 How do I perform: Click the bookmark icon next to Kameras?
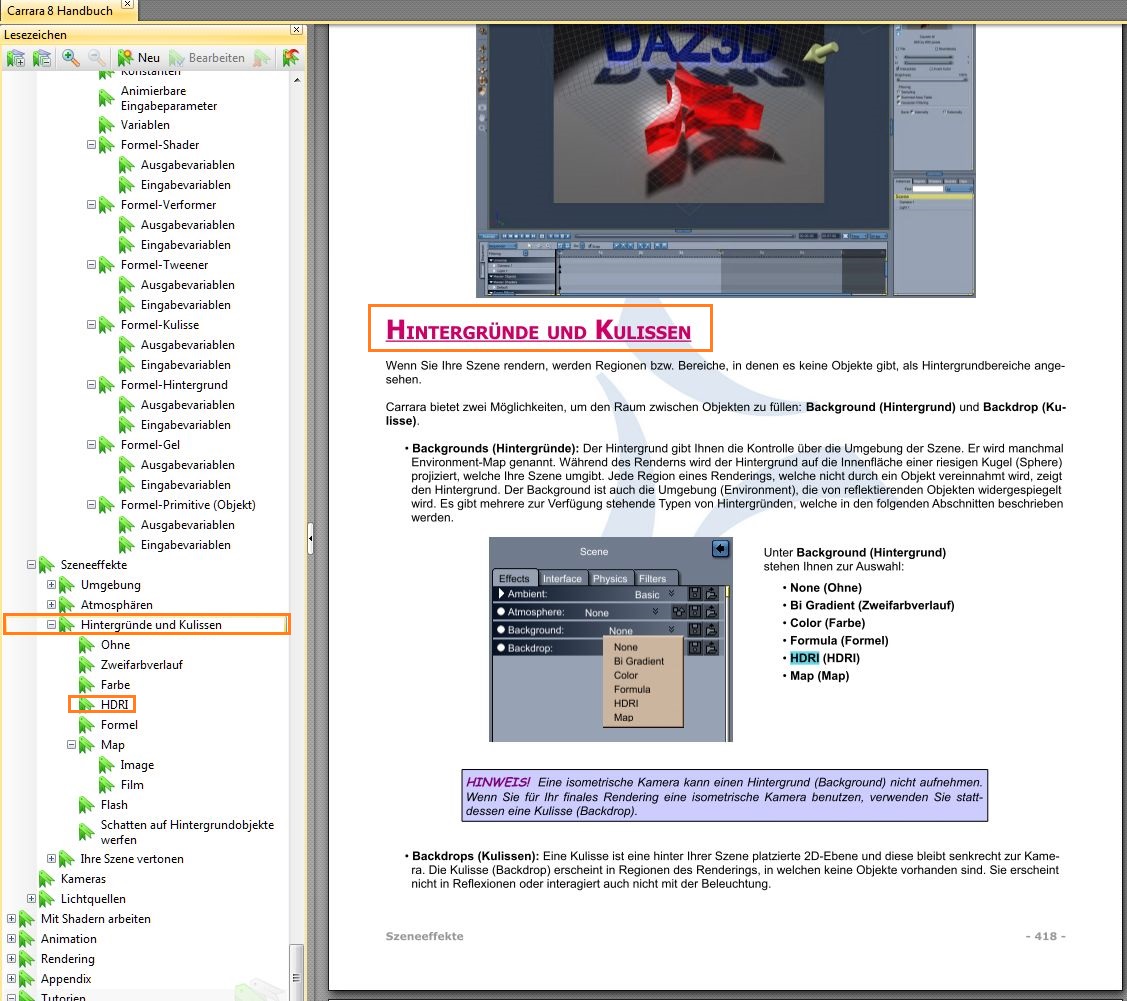[x=47, y=879]
